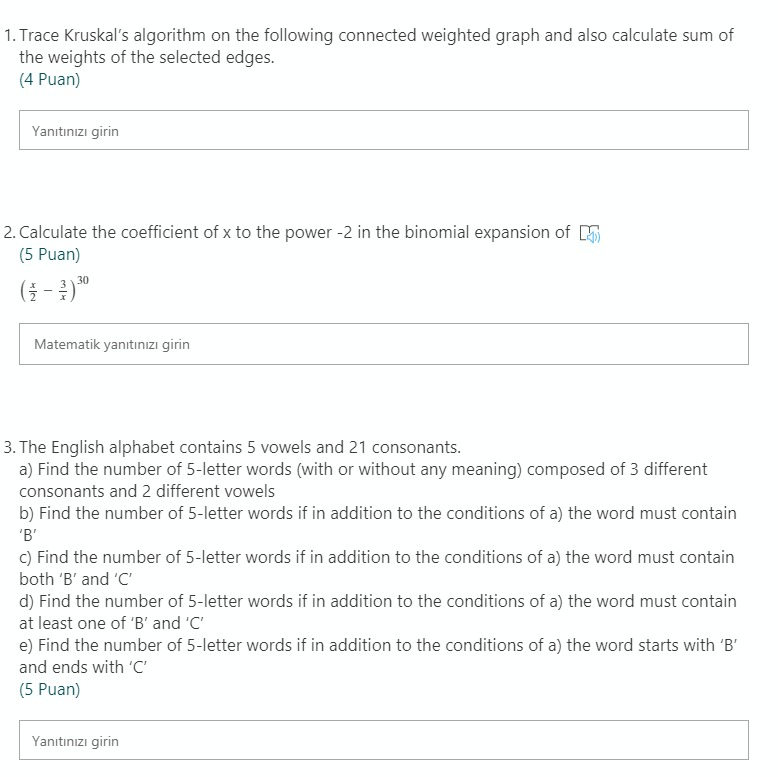Click the binomial expression (x/2 − 3/x)^30

tap(54, 289)
